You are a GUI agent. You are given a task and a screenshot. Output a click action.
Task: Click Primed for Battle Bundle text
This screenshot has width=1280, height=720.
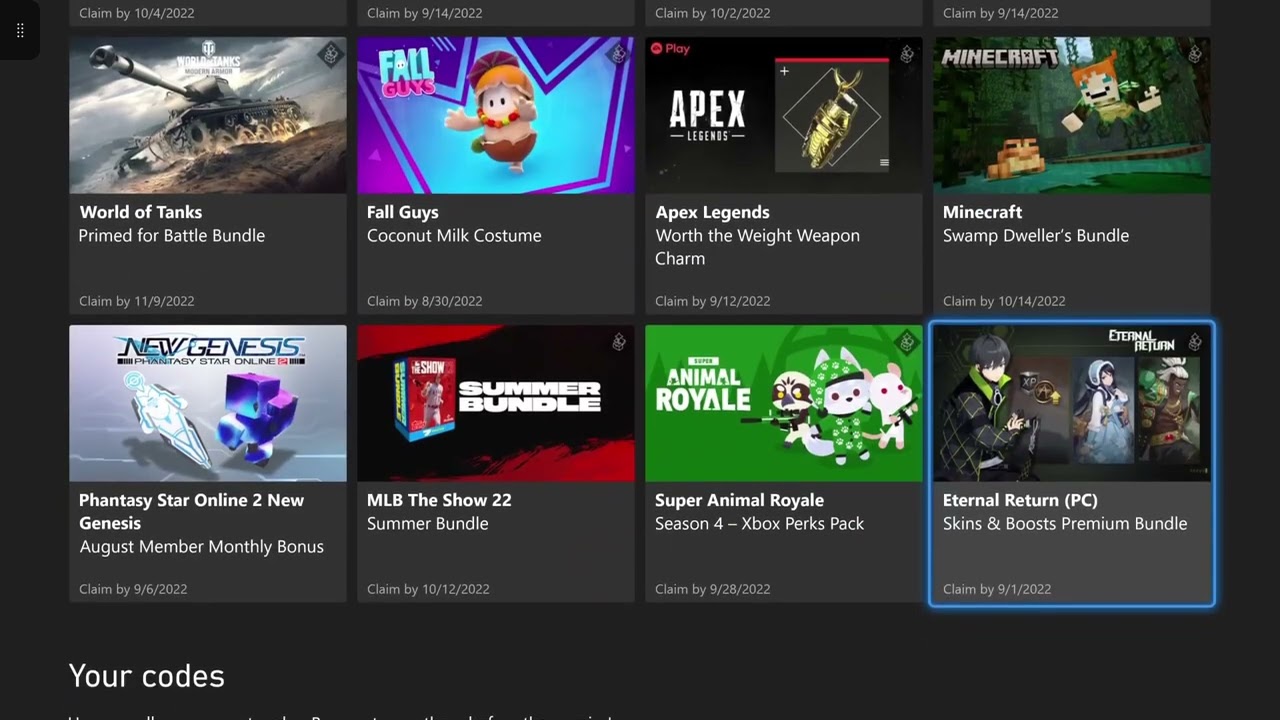point(172,236)
